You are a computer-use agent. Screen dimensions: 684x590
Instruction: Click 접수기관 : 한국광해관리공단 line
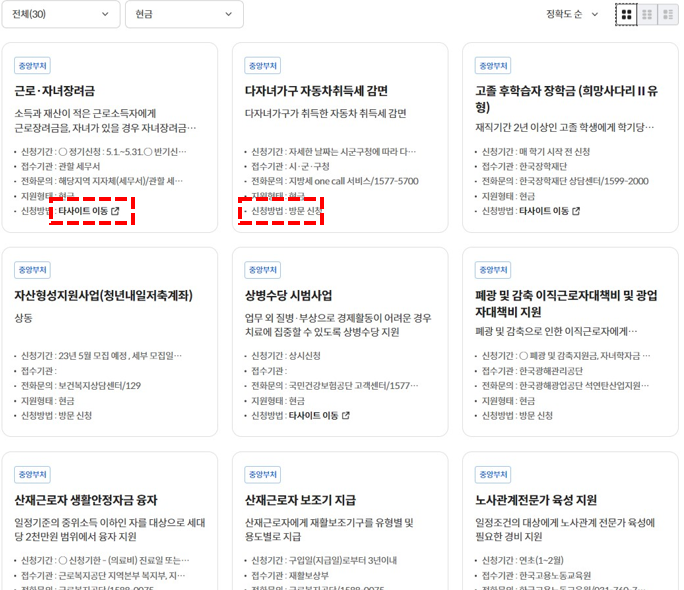click(x=532, y=371)
